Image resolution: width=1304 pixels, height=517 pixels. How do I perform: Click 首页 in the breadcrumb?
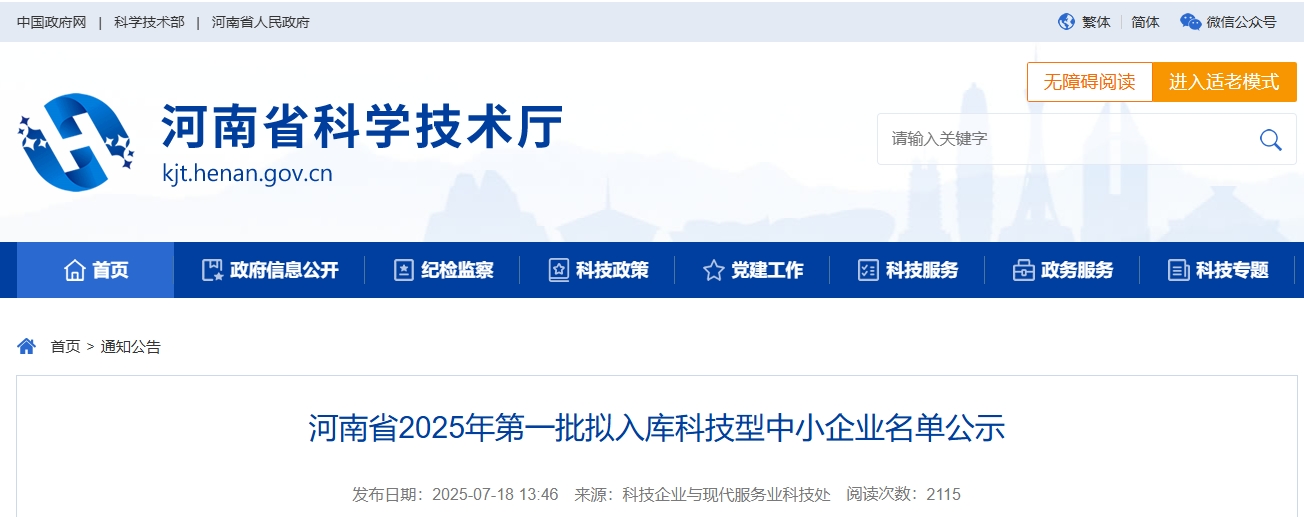pos(65,347)
